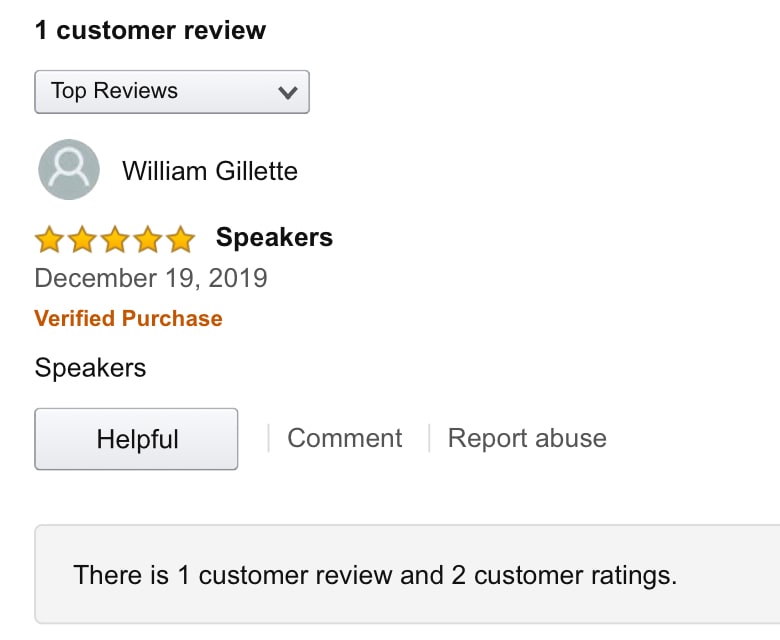The image size is (780, 640).
Task: Click the chevron arrow in the sort box
Action: click(288, 92)
